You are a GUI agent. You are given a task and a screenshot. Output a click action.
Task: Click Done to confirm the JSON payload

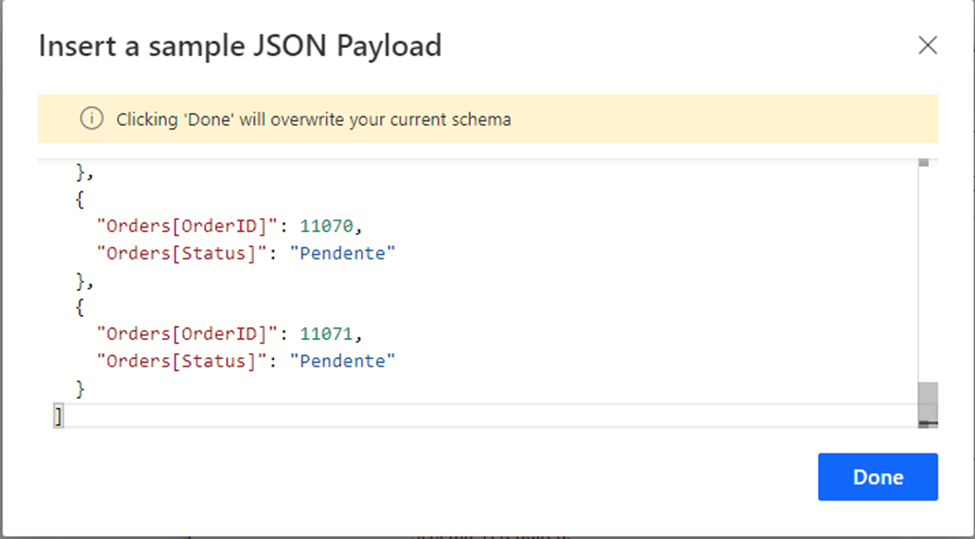(877, 477)
